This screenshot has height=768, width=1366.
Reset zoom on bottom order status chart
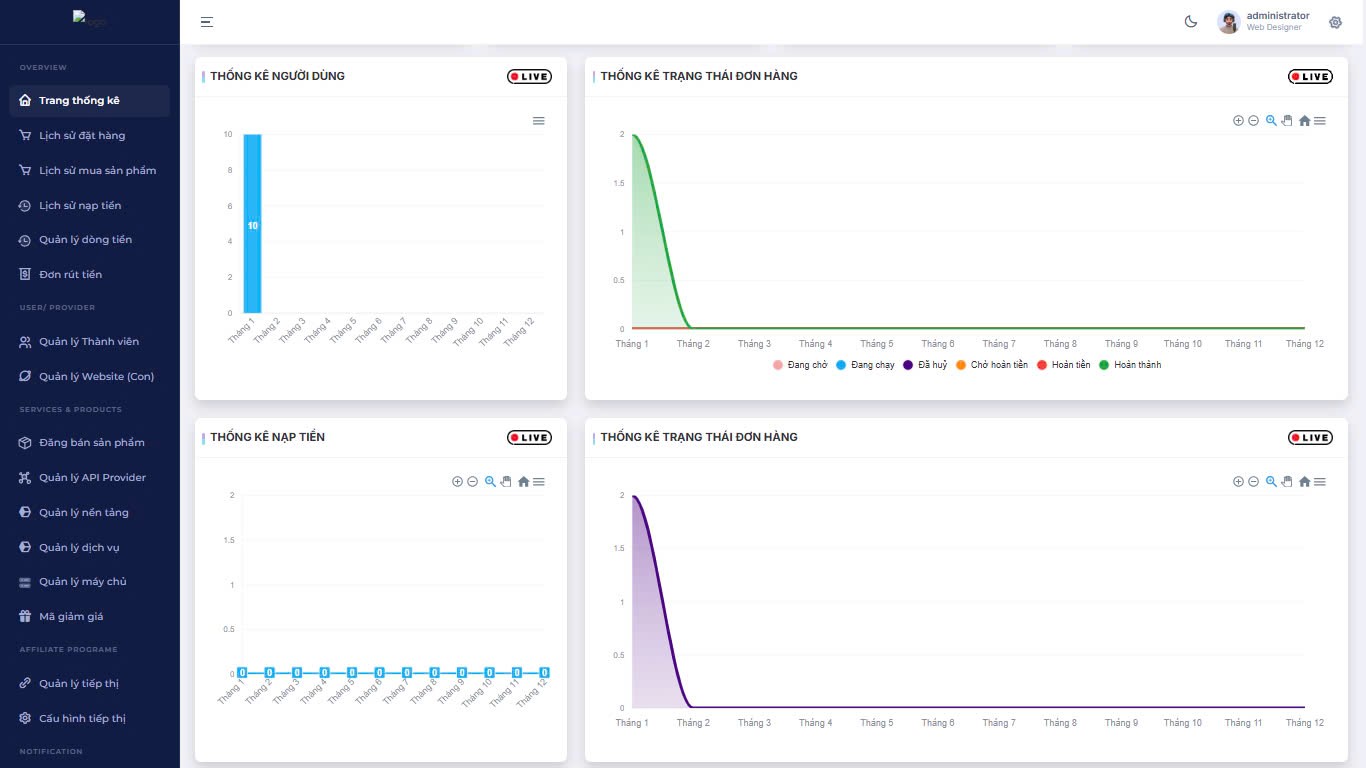[1304, 482]
